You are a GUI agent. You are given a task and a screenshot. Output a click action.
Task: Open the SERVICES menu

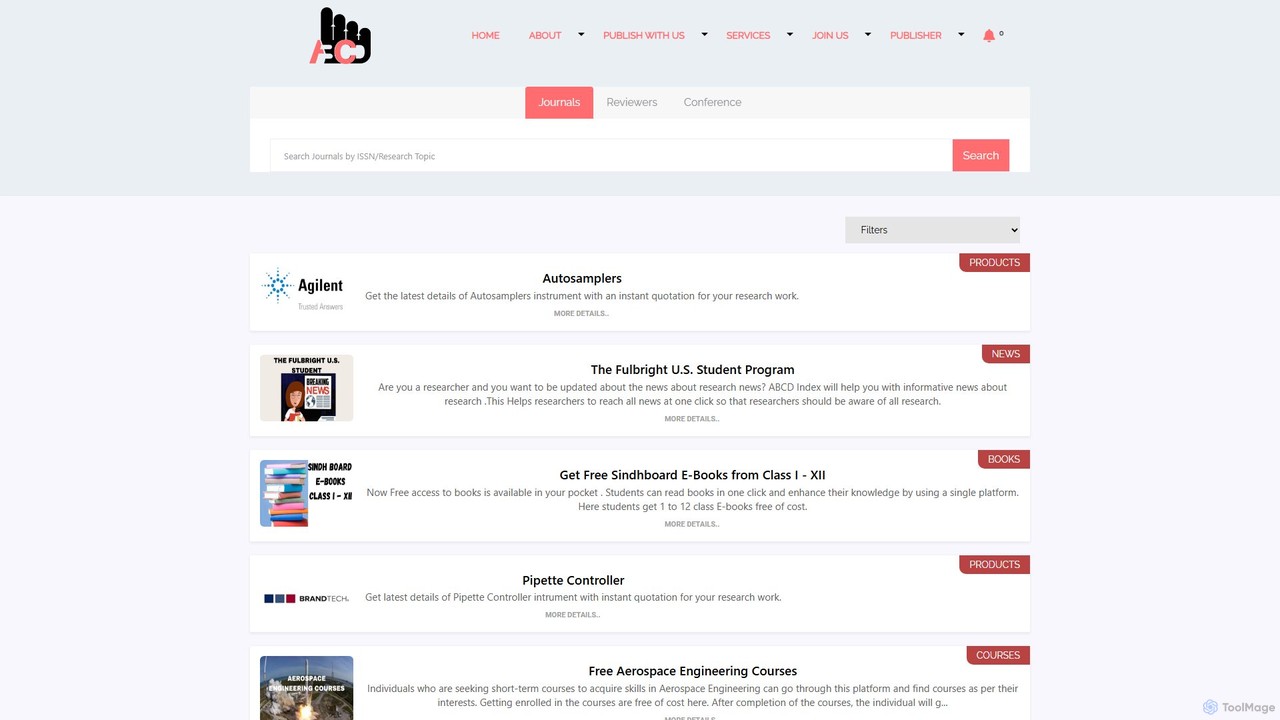748,35
